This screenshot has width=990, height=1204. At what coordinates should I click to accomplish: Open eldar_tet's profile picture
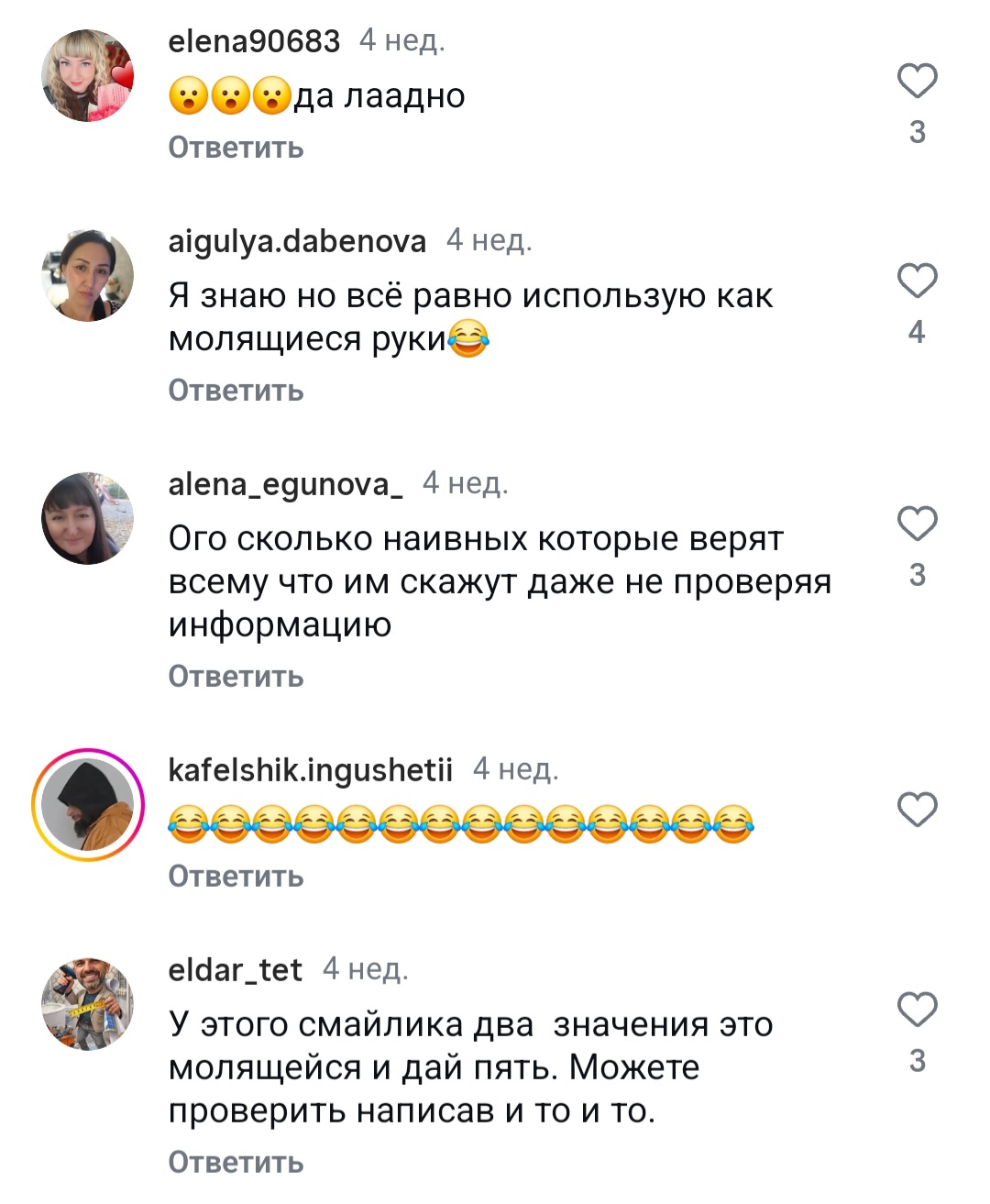pyautogui.click(x=88, y=1004)
